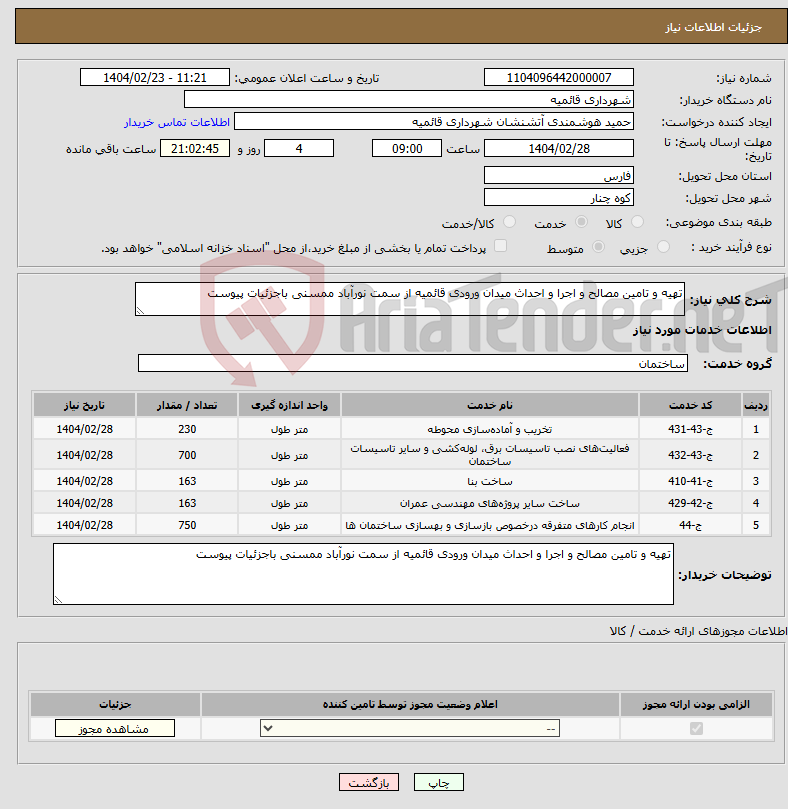Click the remaining days field showing 4
The width and height of the screenshot is (788, 809).
tap(299, 149)
